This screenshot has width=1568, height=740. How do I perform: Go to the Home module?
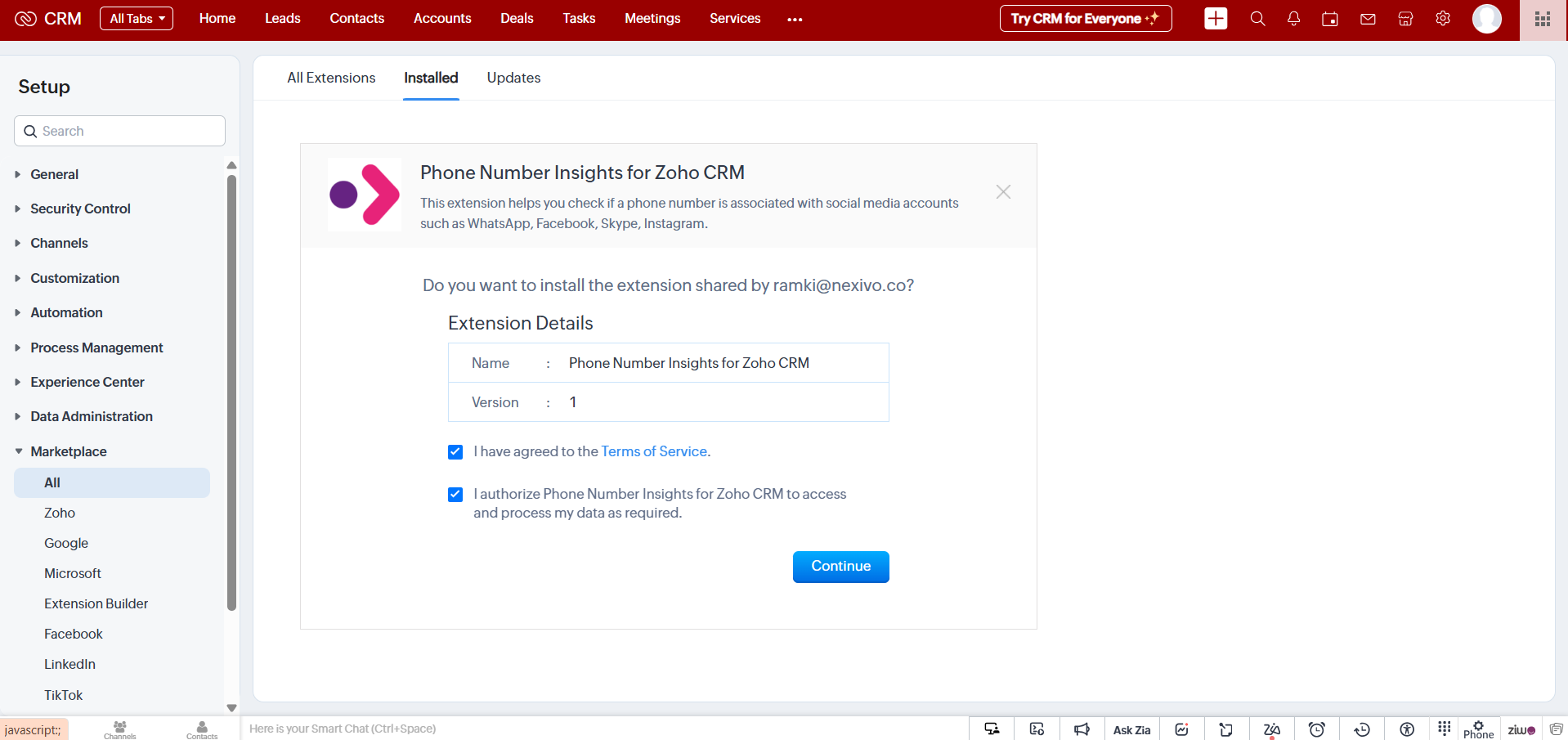pyautogui.click(x=217, y=18)
